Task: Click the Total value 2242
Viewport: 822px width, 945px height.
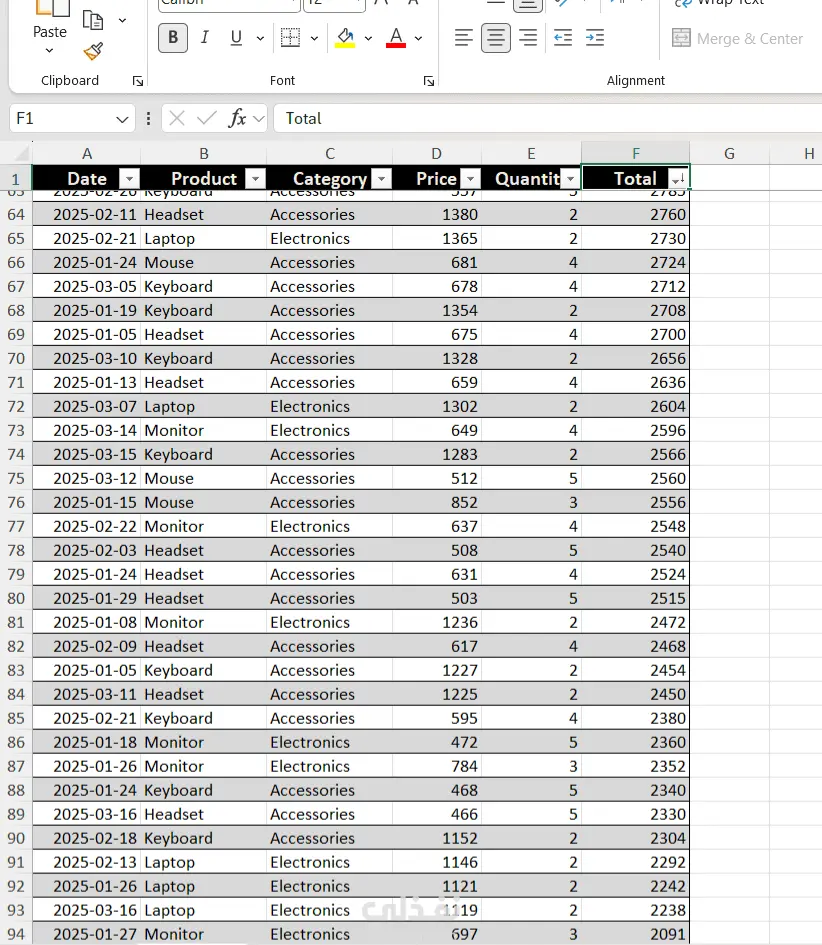Action: (x=636, y=886)
